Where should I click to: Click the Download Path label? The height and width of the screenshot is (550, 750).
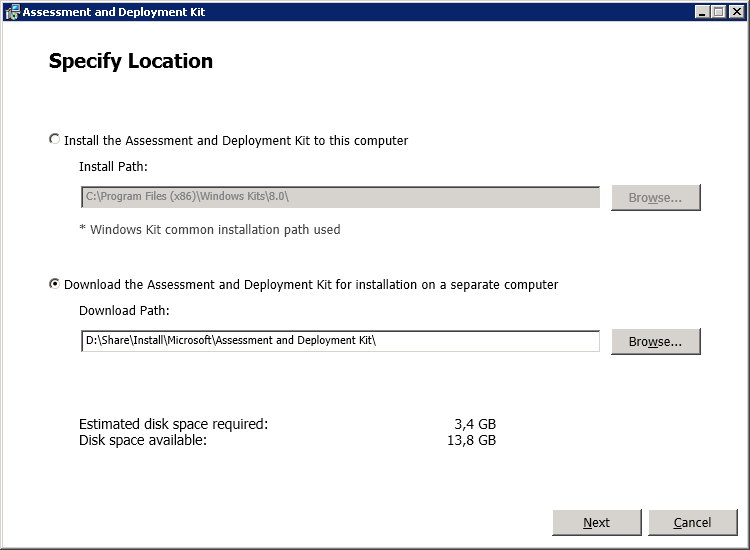(x=124, y=310)
